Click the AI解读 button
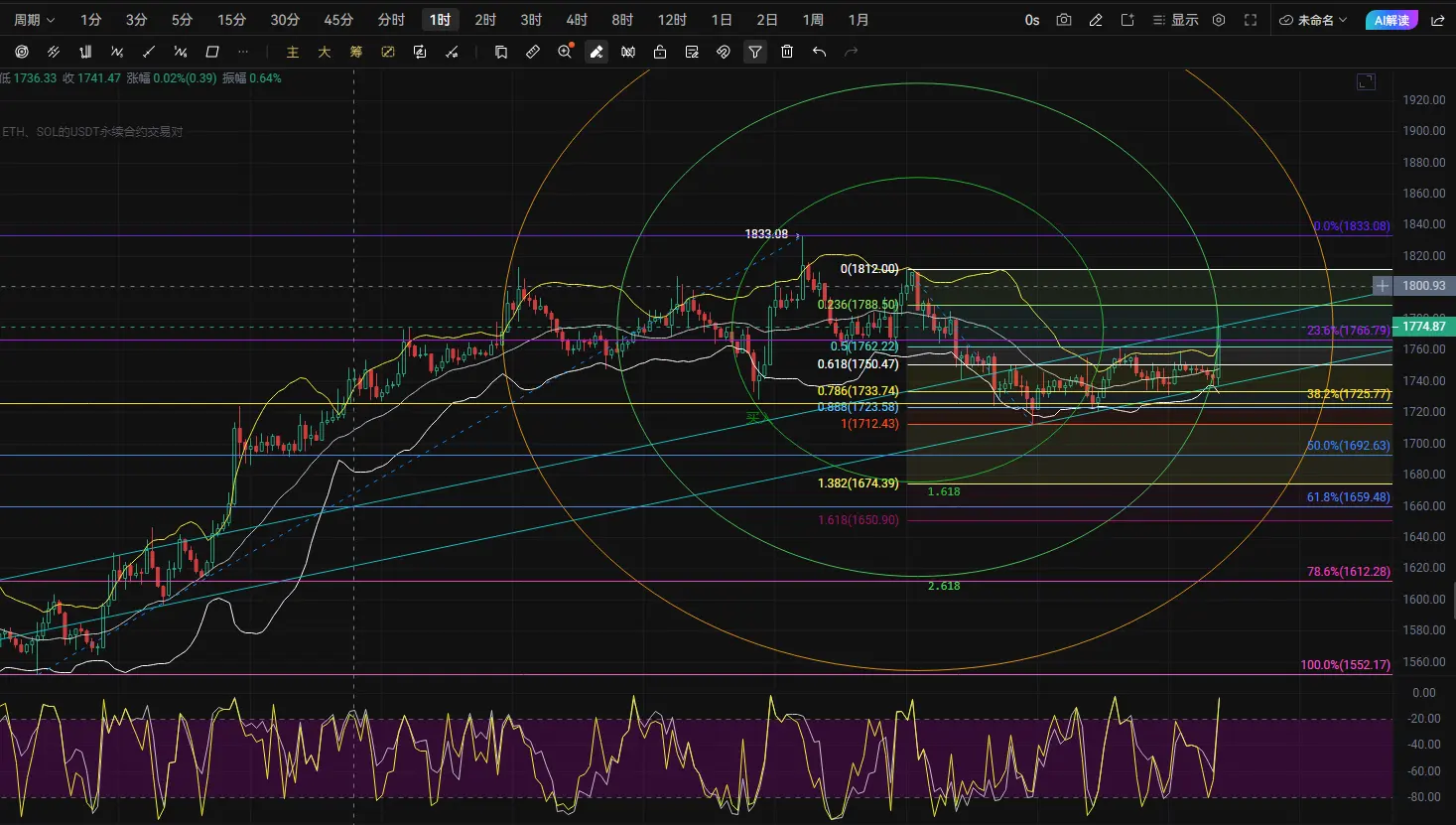The image size is (1456, 825). coord(1391,20)
